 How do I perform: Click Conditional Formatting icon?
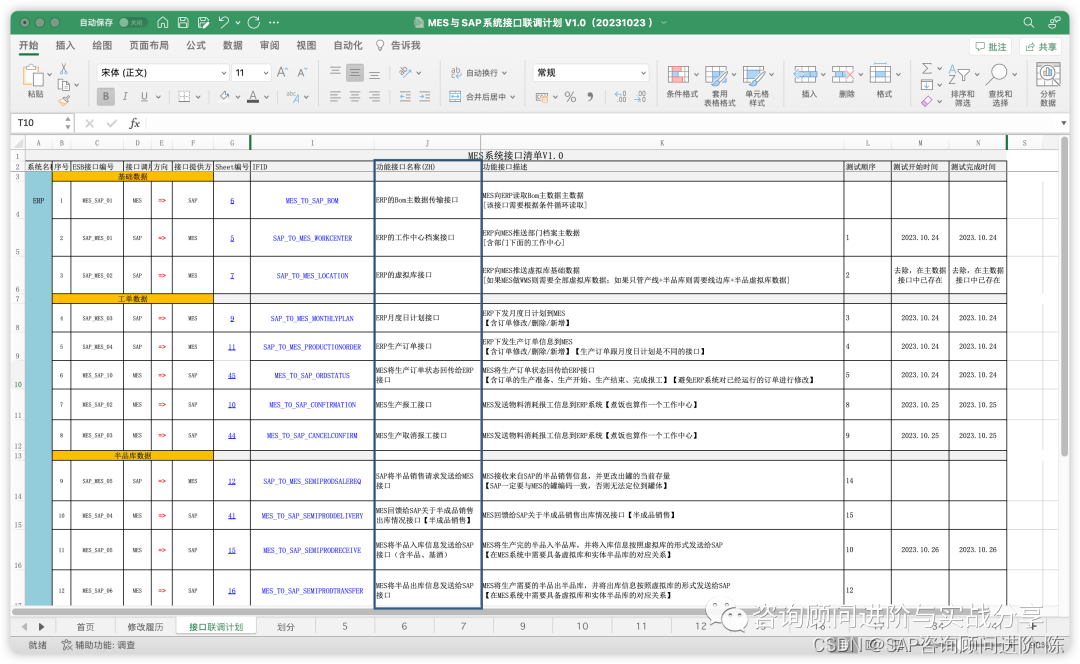point(678,75)
